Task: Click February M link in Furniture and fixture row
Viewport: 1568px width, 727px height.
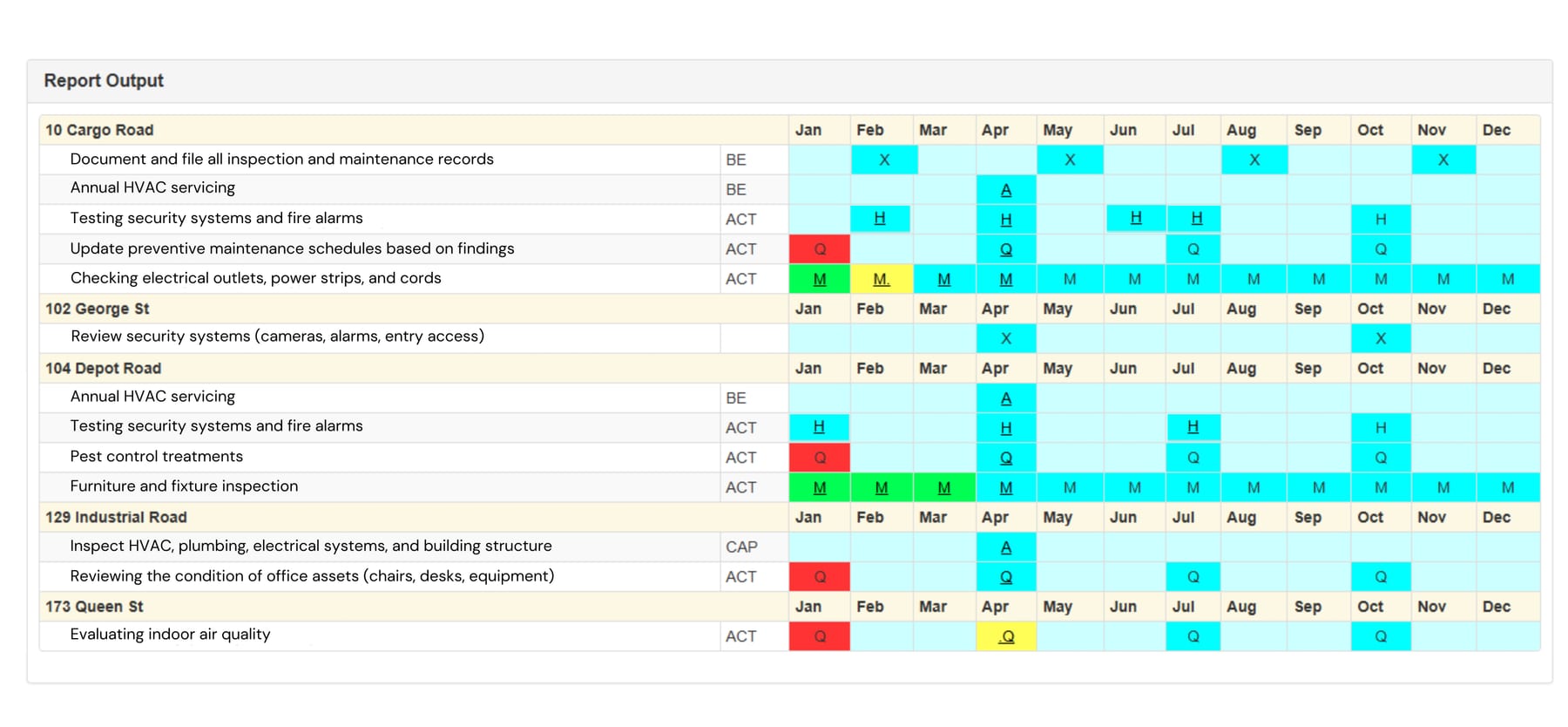Action: (x=882, y=487)
